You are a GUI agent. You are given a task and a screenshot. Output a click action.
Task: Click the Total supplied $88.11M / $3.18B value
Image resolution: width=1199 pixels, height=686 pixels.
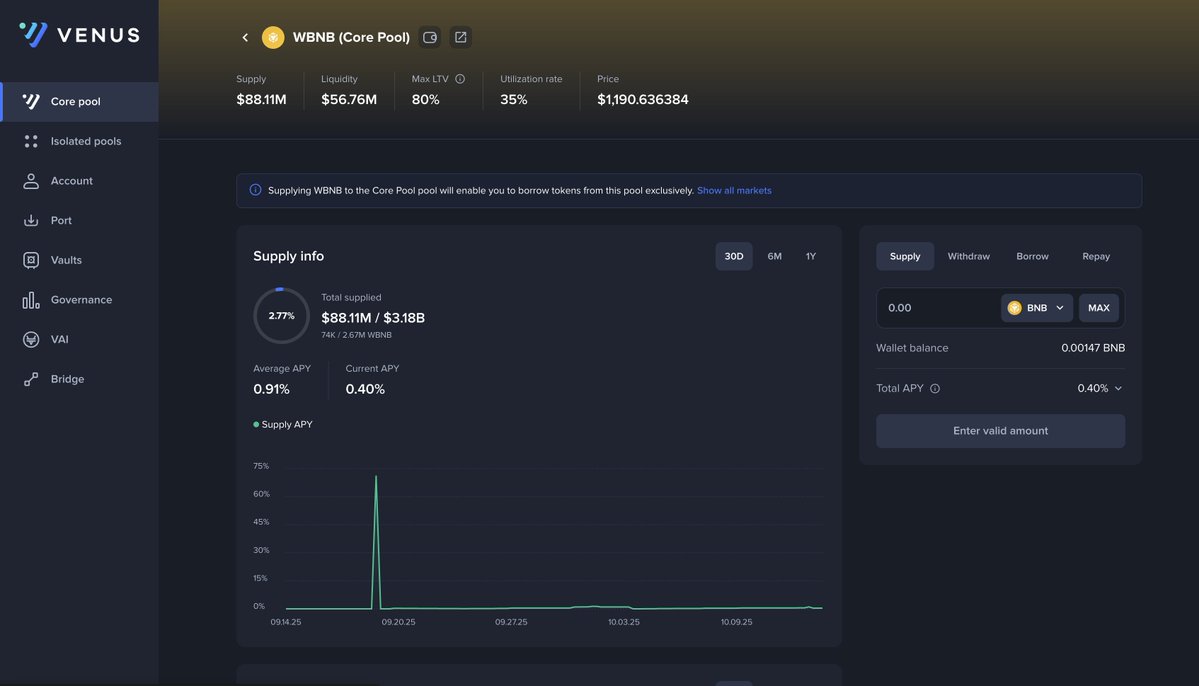pyautogui.click(x=373, y=317)
